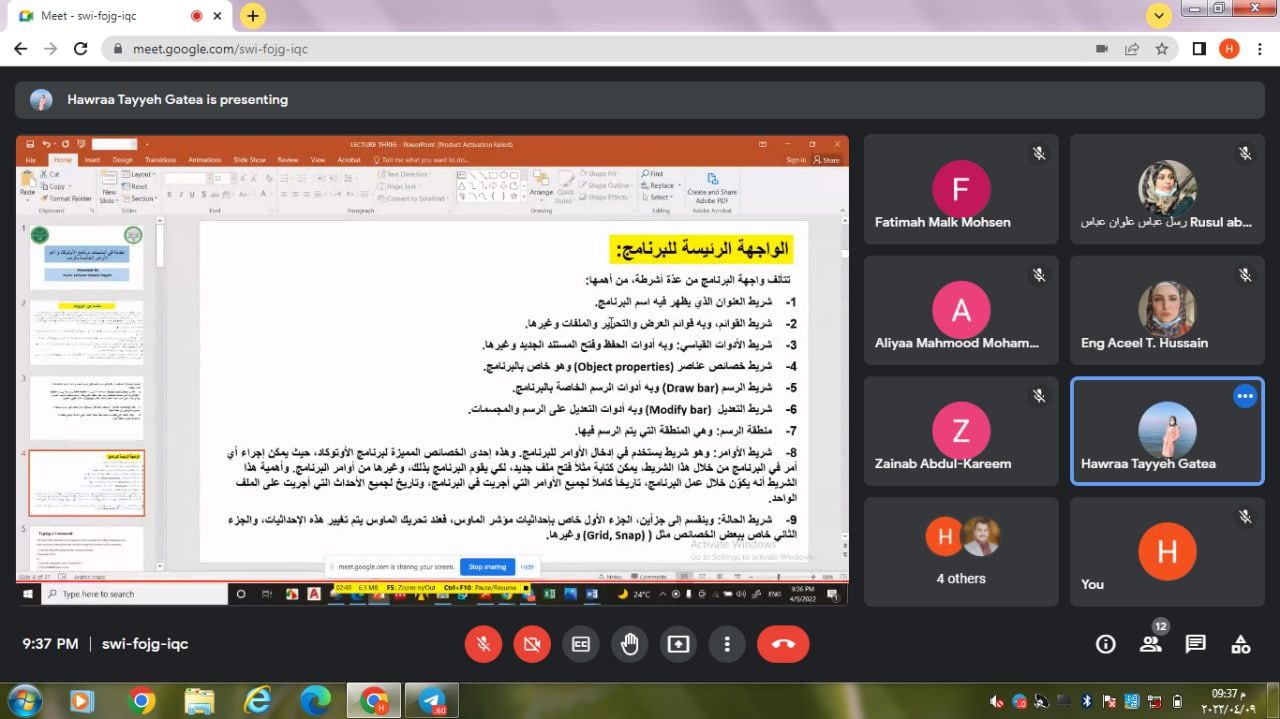Toggle the camera on or off

coord(532,644)
